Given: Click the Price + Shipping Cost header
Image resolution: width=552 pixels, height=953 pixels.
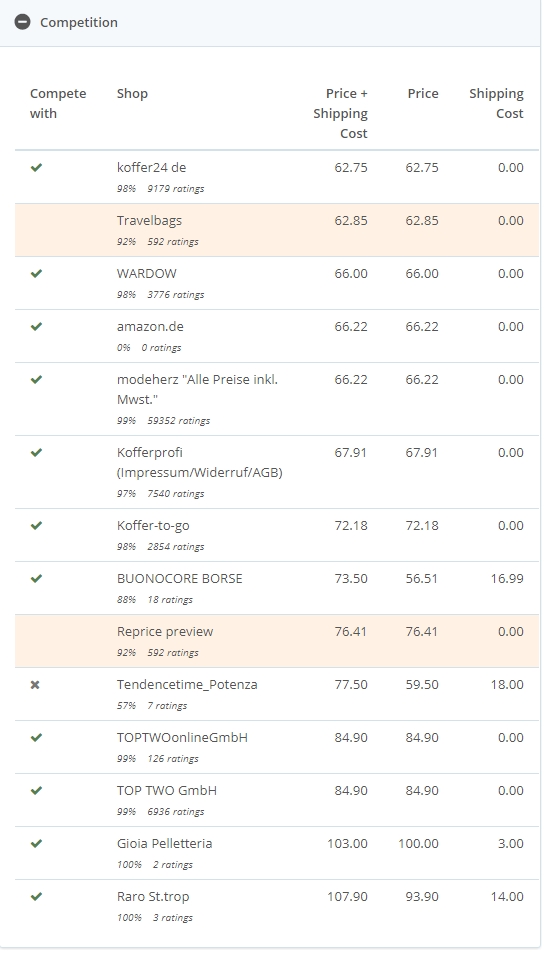Looking at the screenshot, I should [x=340, y=114].
